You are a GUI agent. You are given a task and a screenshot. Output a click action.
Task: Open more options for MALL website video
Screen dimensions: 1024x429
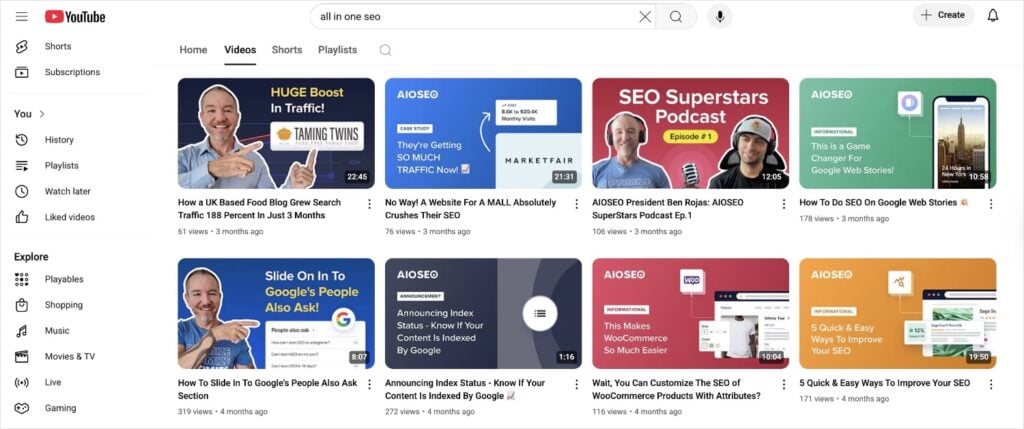(x=576, y=204)
